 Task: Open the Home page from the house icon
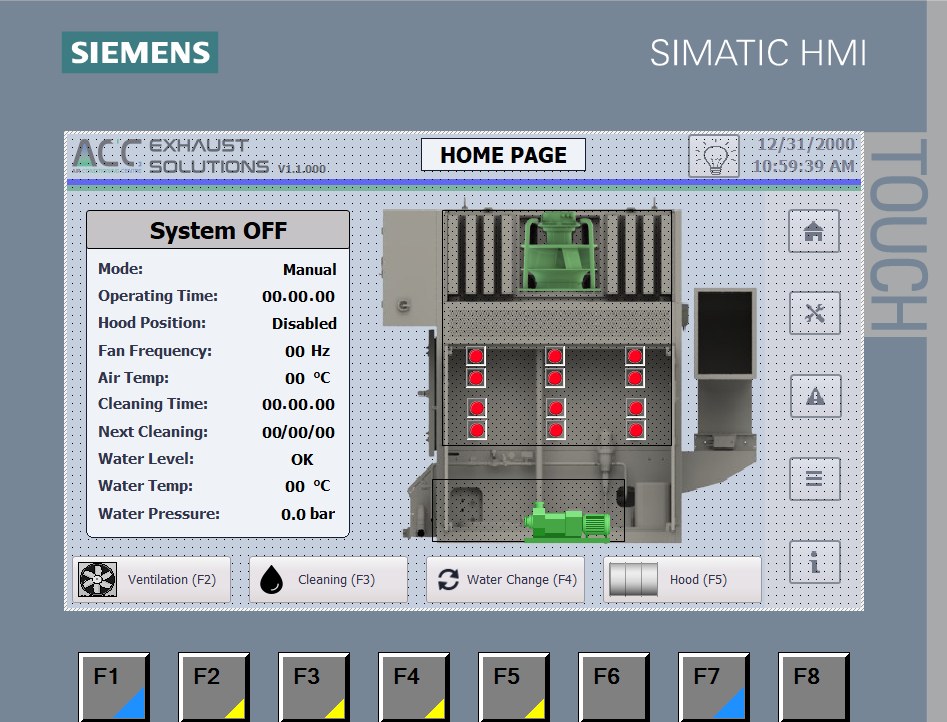click(x=814, y=231)
